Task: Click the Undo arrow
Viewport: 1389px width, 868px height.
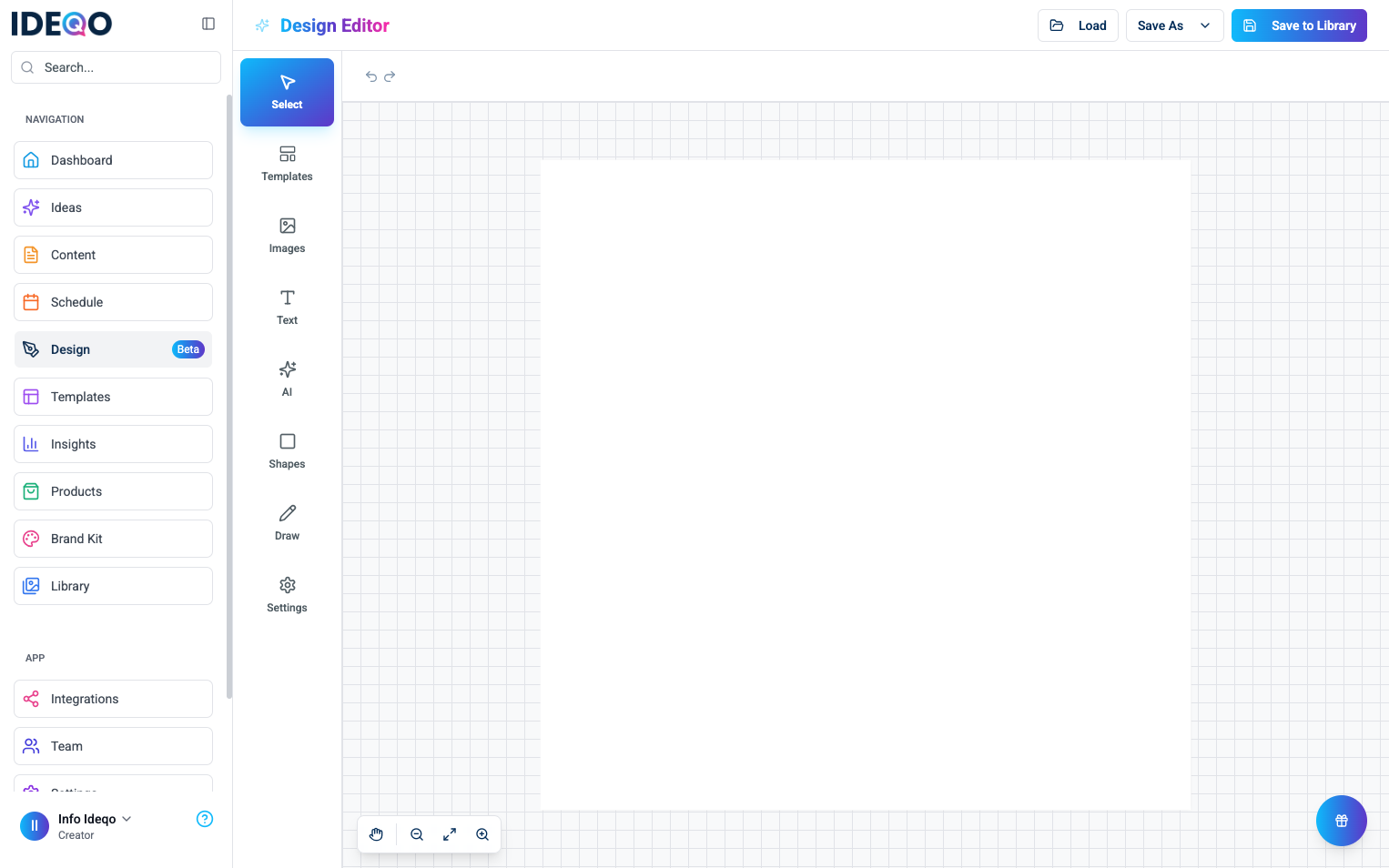Action: point(370,76)
